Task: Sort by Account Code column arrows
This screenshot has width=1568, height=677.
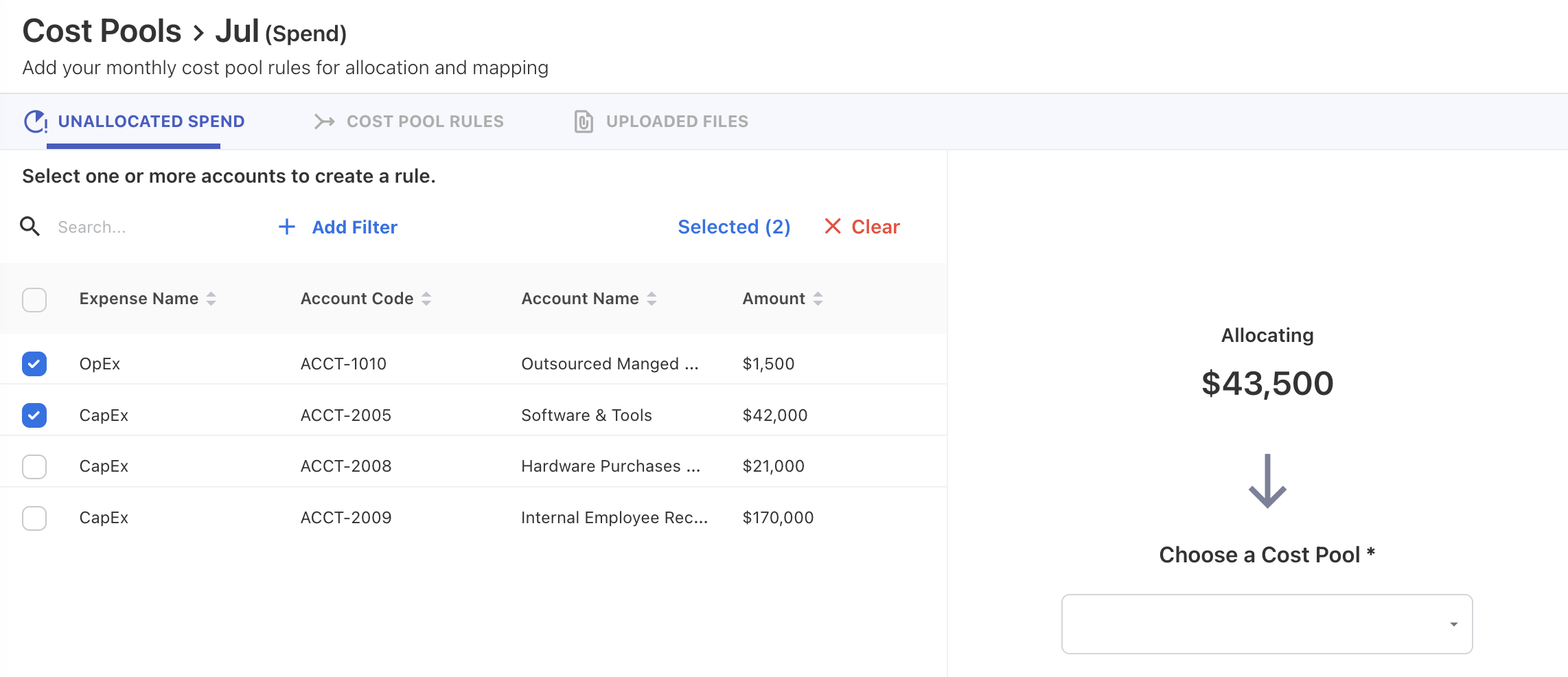Action: click(426, 299)
